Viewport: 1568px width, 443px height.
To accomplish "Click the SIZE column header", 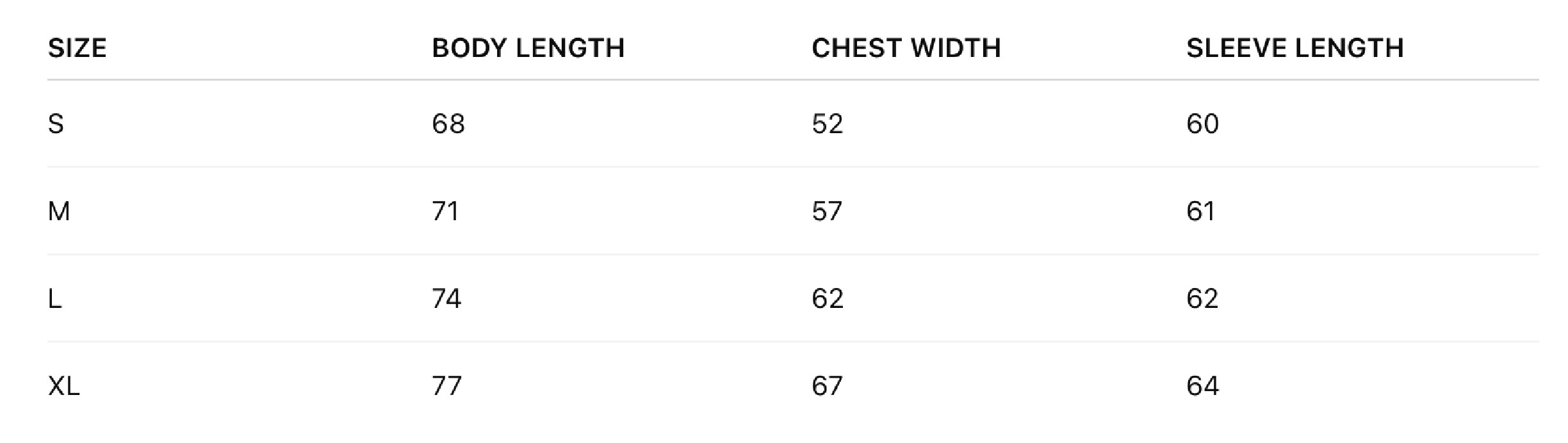I will click(77, 48).
